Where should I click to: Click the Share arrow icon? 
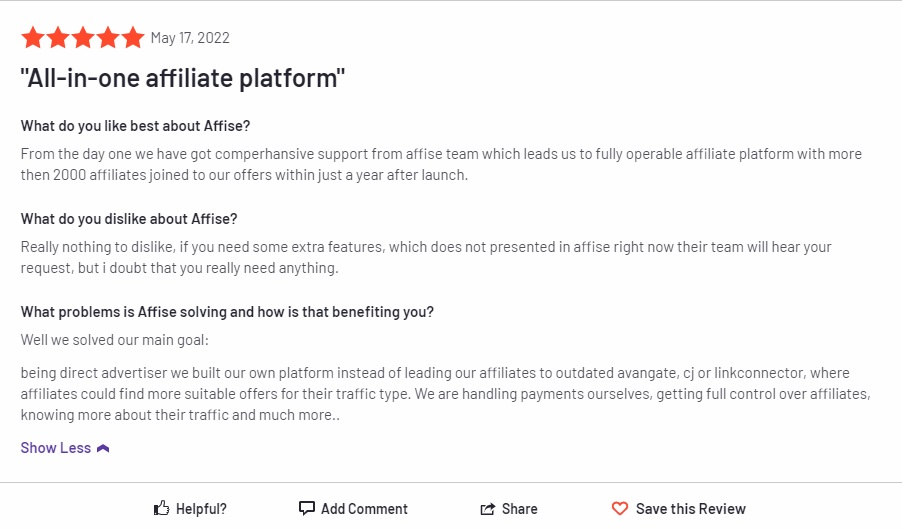488,509
